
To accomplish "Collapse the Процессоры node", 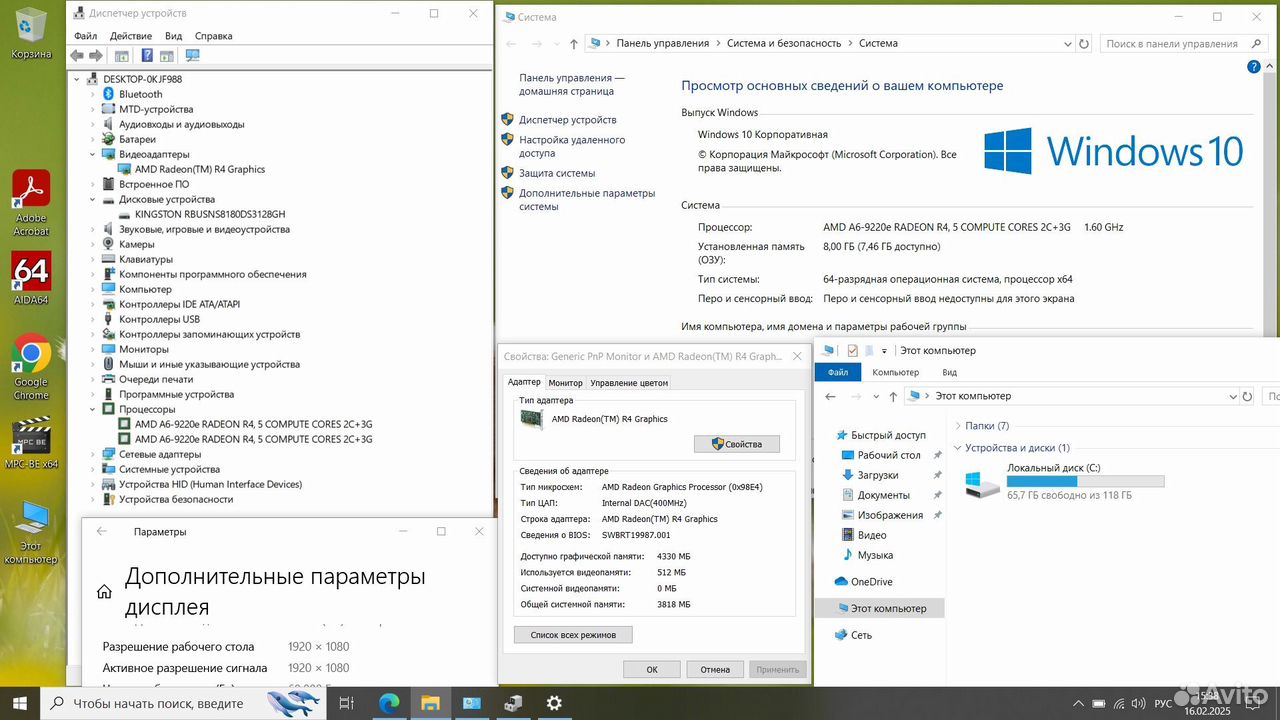I will point(92,409).
